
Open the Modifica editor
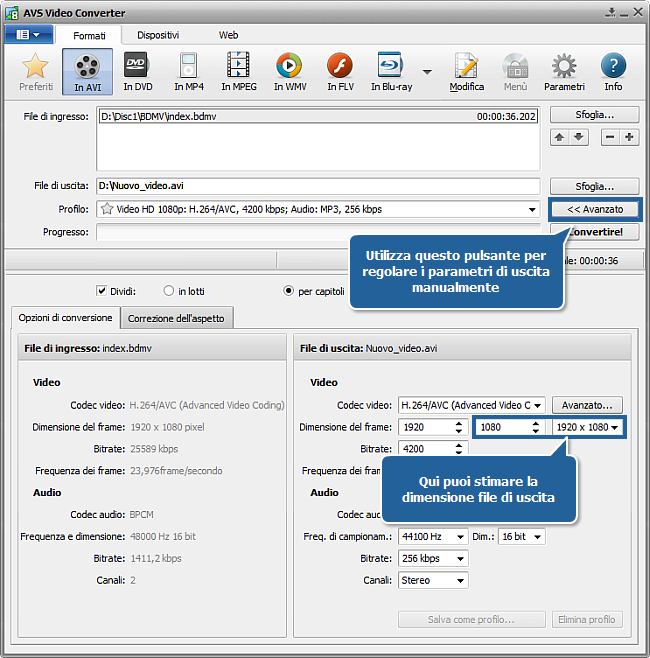point(467,72)
